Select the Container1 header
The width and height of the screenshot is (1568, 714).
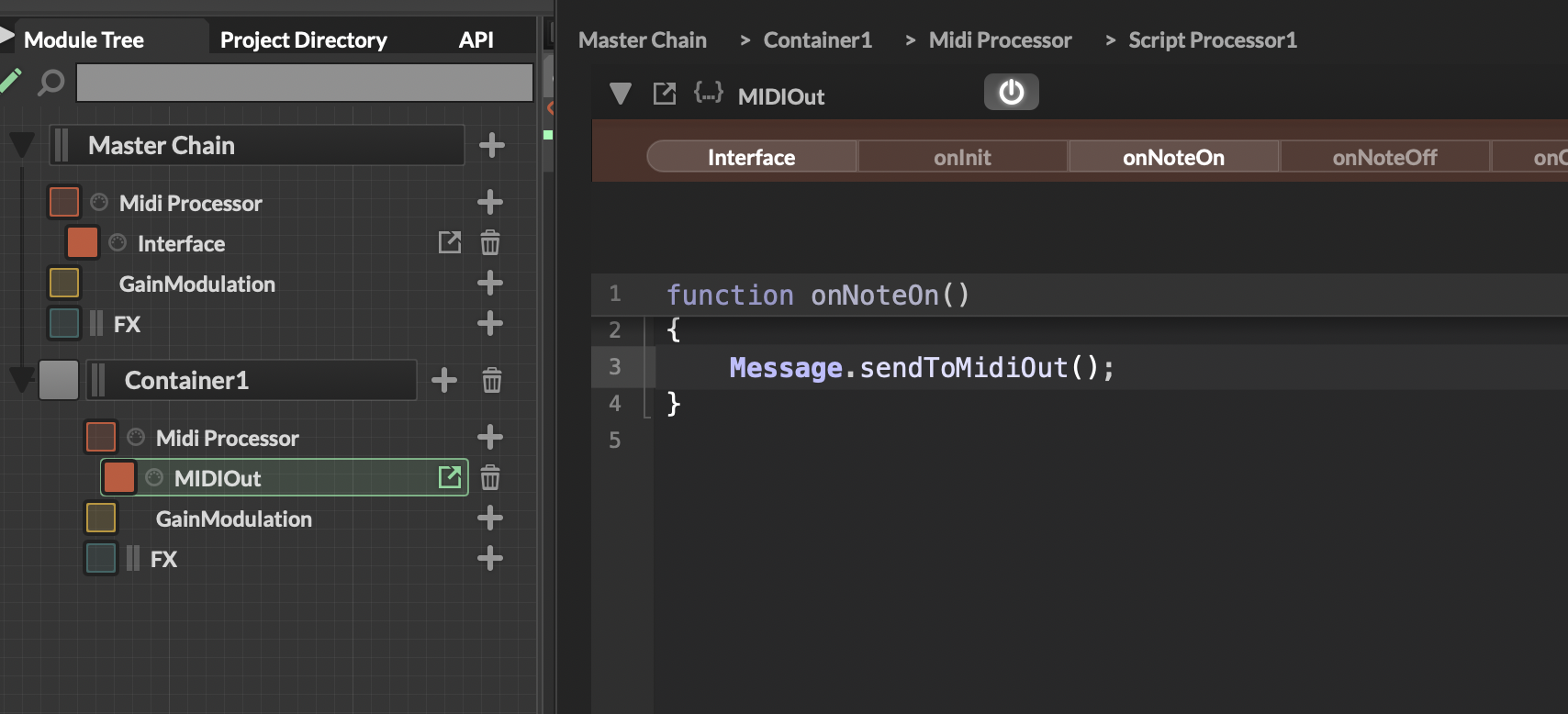pos(252,380)
